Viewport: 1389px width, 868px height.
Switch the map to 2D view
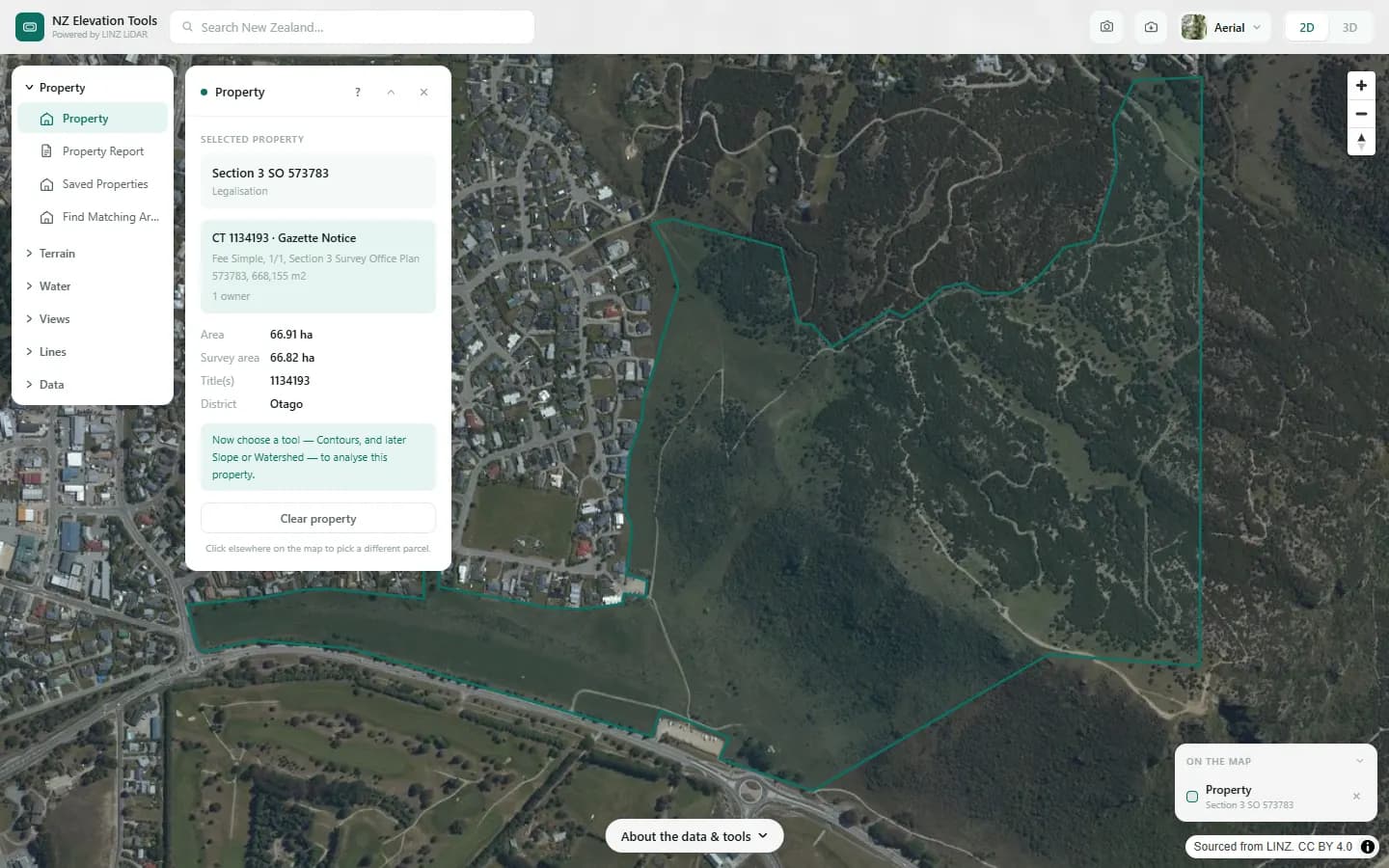tap(1307, 27)
